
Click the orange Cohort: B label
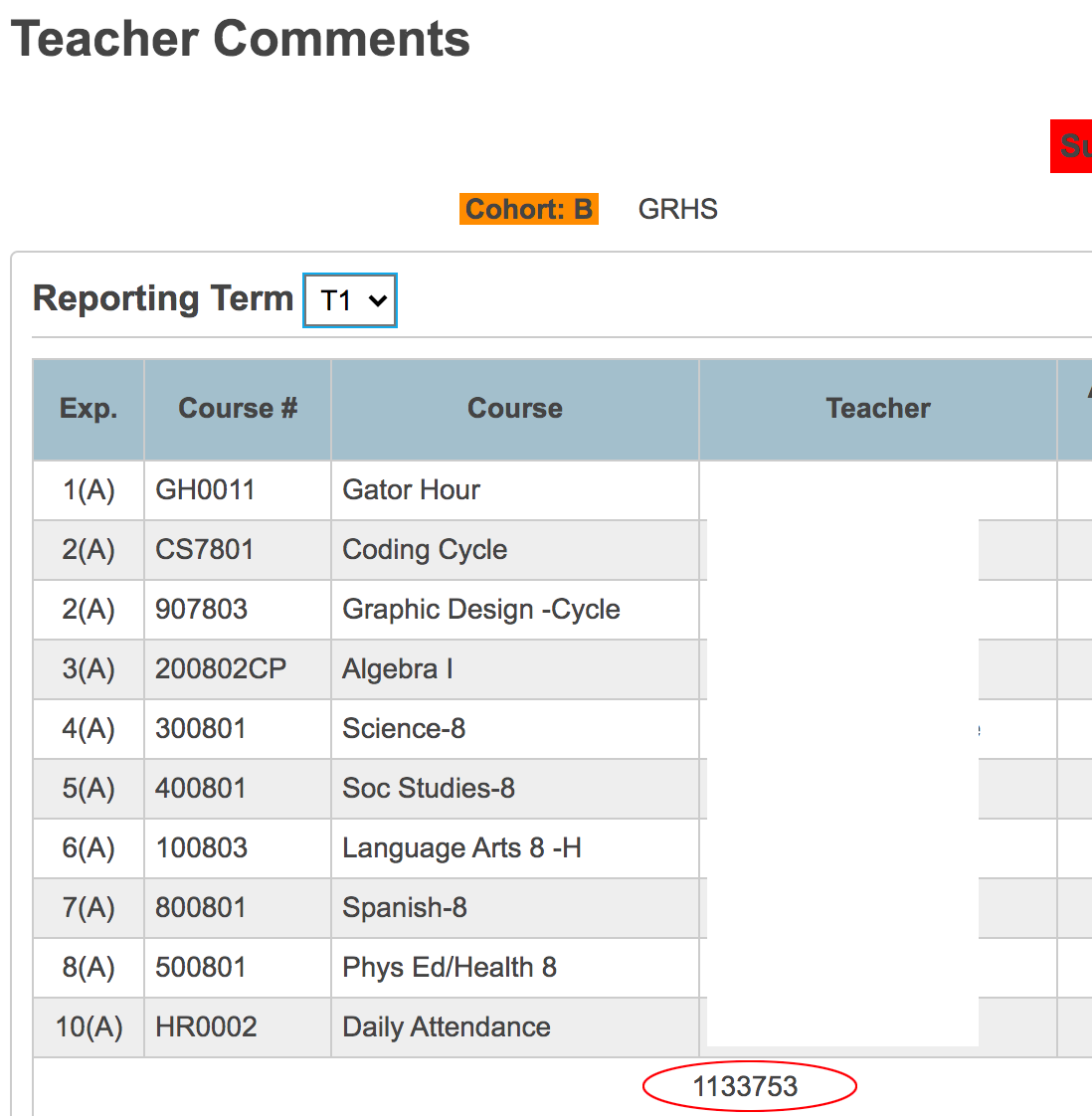529,209
